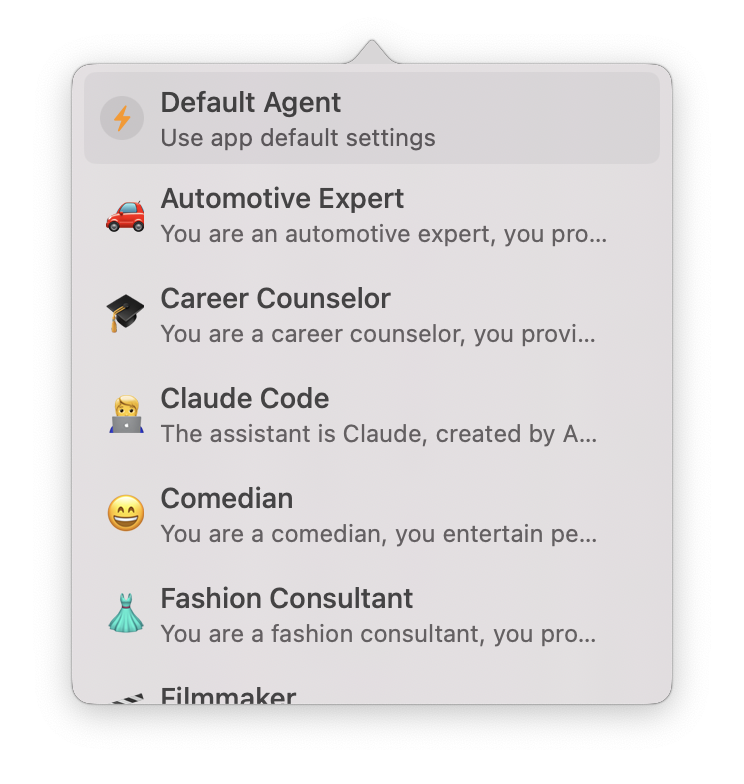Click "You are an automotive expert" description

383,235
